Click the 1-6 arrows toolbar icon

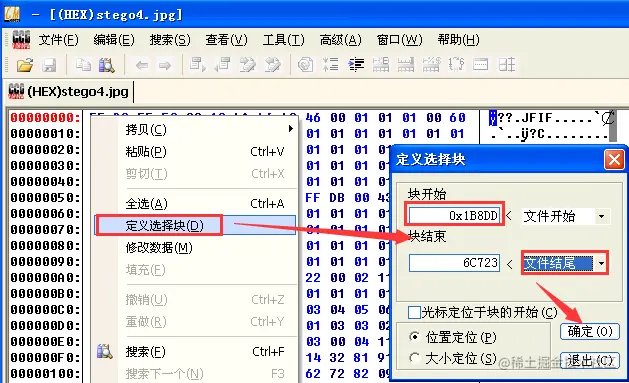[456, 65]
